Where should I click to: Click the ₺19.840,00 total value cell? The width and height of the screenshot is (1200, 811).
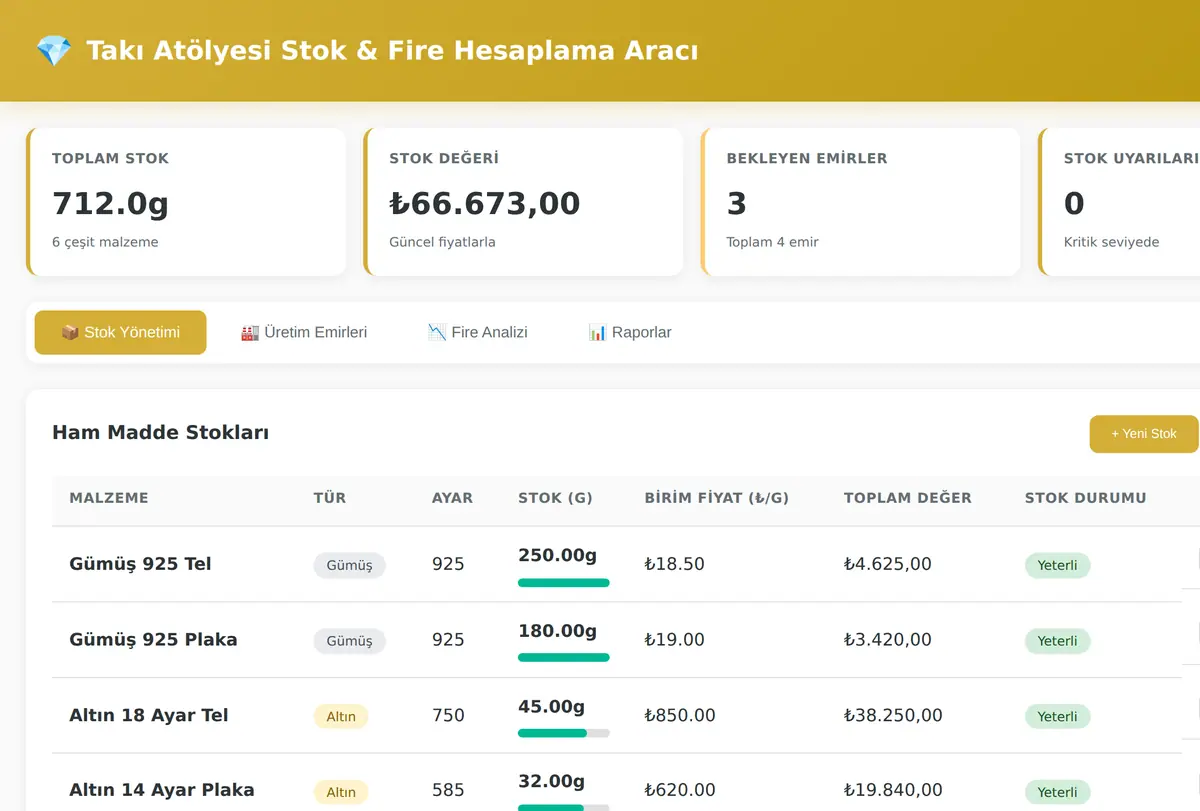point(893,790)
